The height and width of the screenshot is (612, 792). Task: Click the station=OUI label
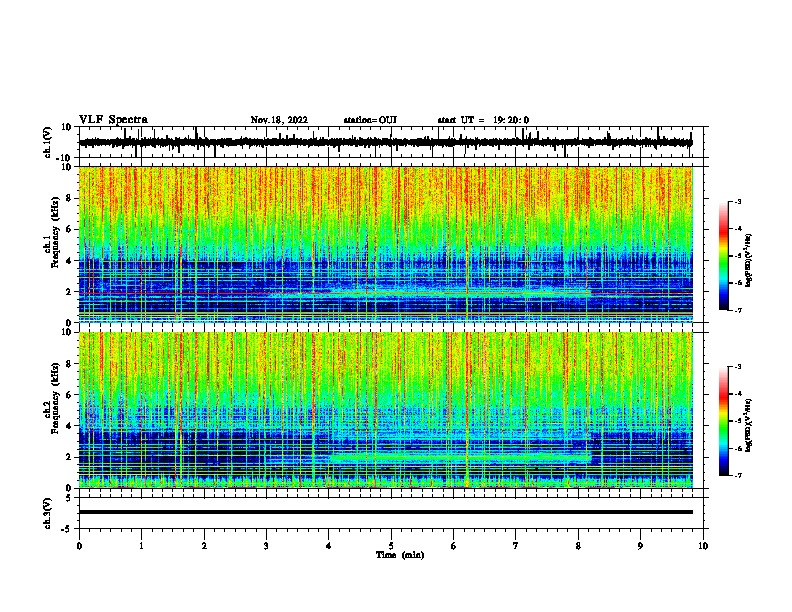[370, 120]
